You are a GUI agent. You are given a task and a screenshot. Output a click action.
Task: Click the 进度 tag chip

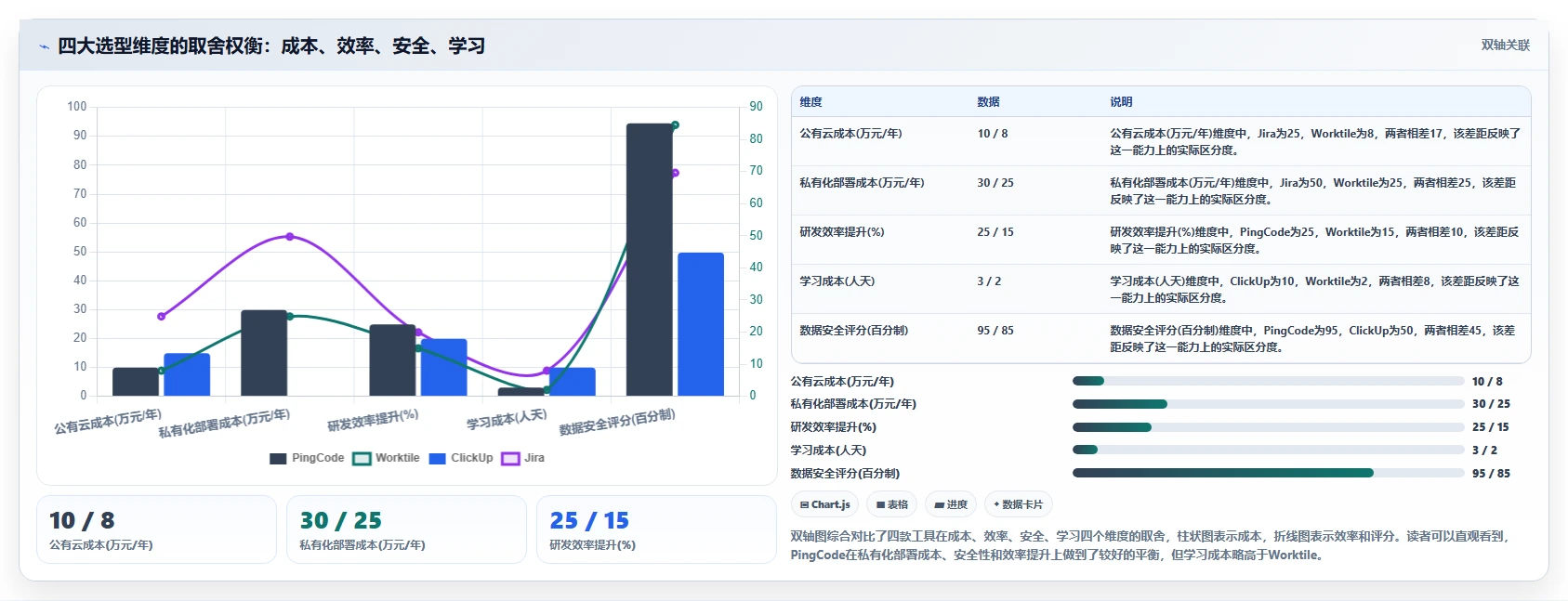[x=951, y=504]
